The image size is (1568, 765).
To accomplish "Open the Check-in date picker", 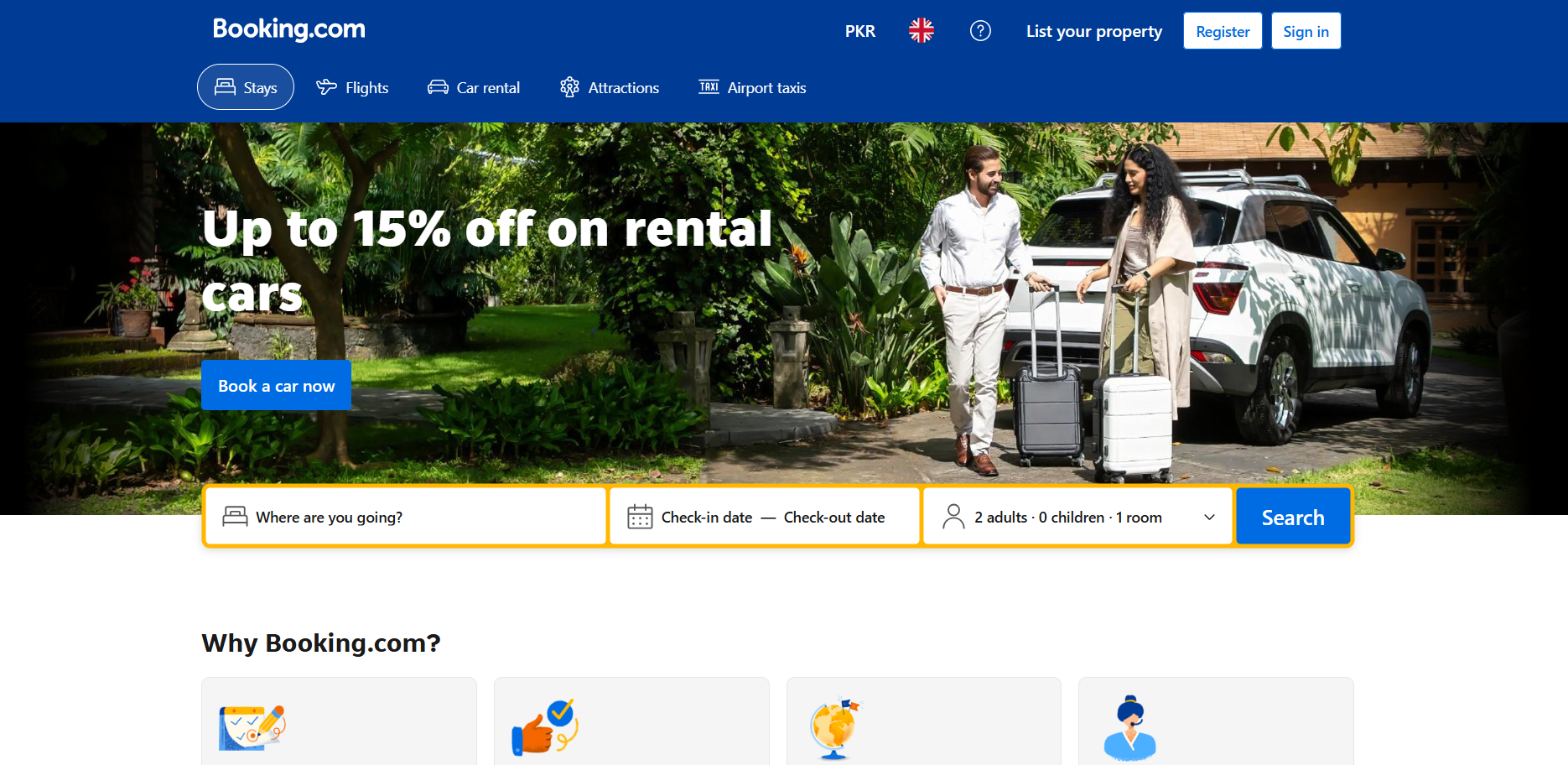I will (x=707, y=518).
